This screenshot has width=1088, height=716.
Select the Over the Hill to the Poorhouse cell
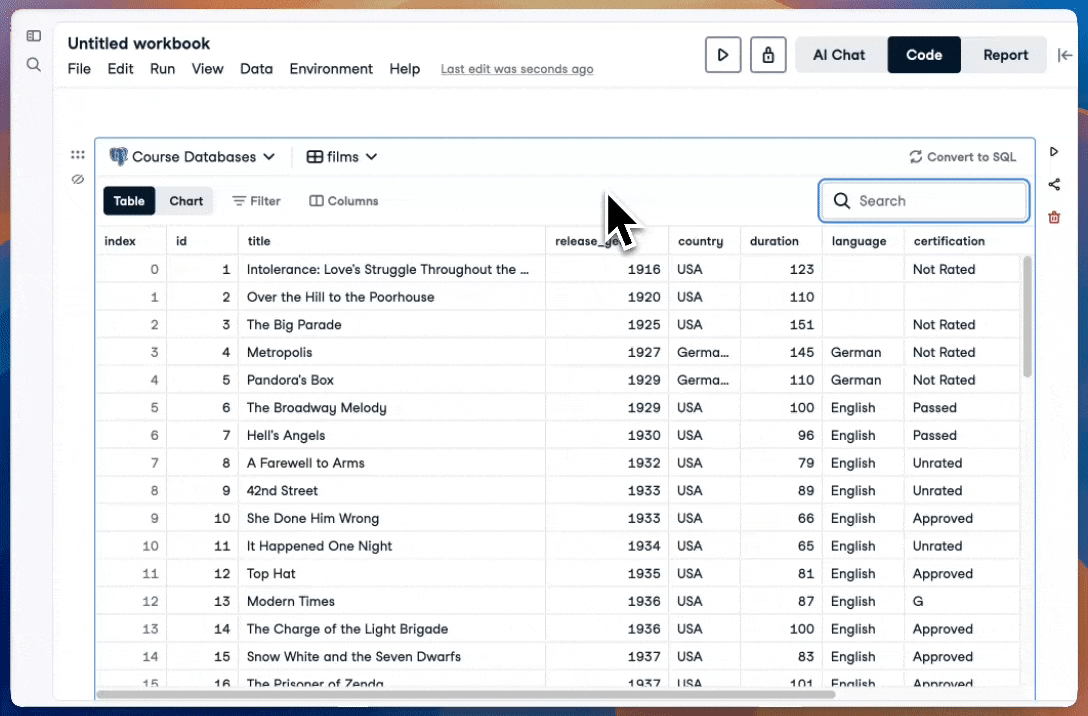click(x=391, y=297)
